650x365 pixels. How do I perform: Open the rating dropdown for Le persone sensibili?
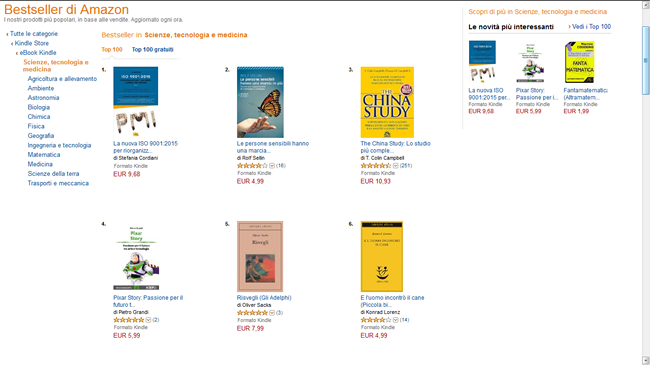[272, 165]
